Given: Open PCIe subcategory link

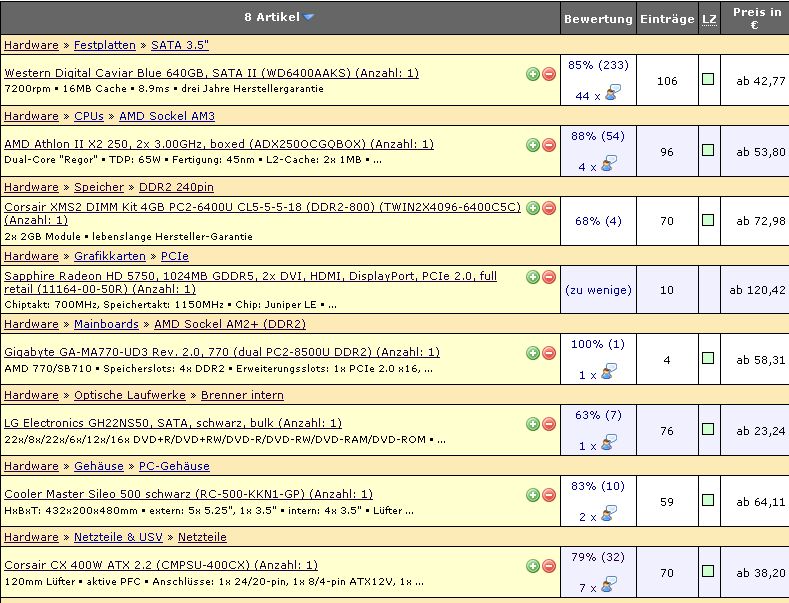Looking at the screenshot, I should coord(175,256).
